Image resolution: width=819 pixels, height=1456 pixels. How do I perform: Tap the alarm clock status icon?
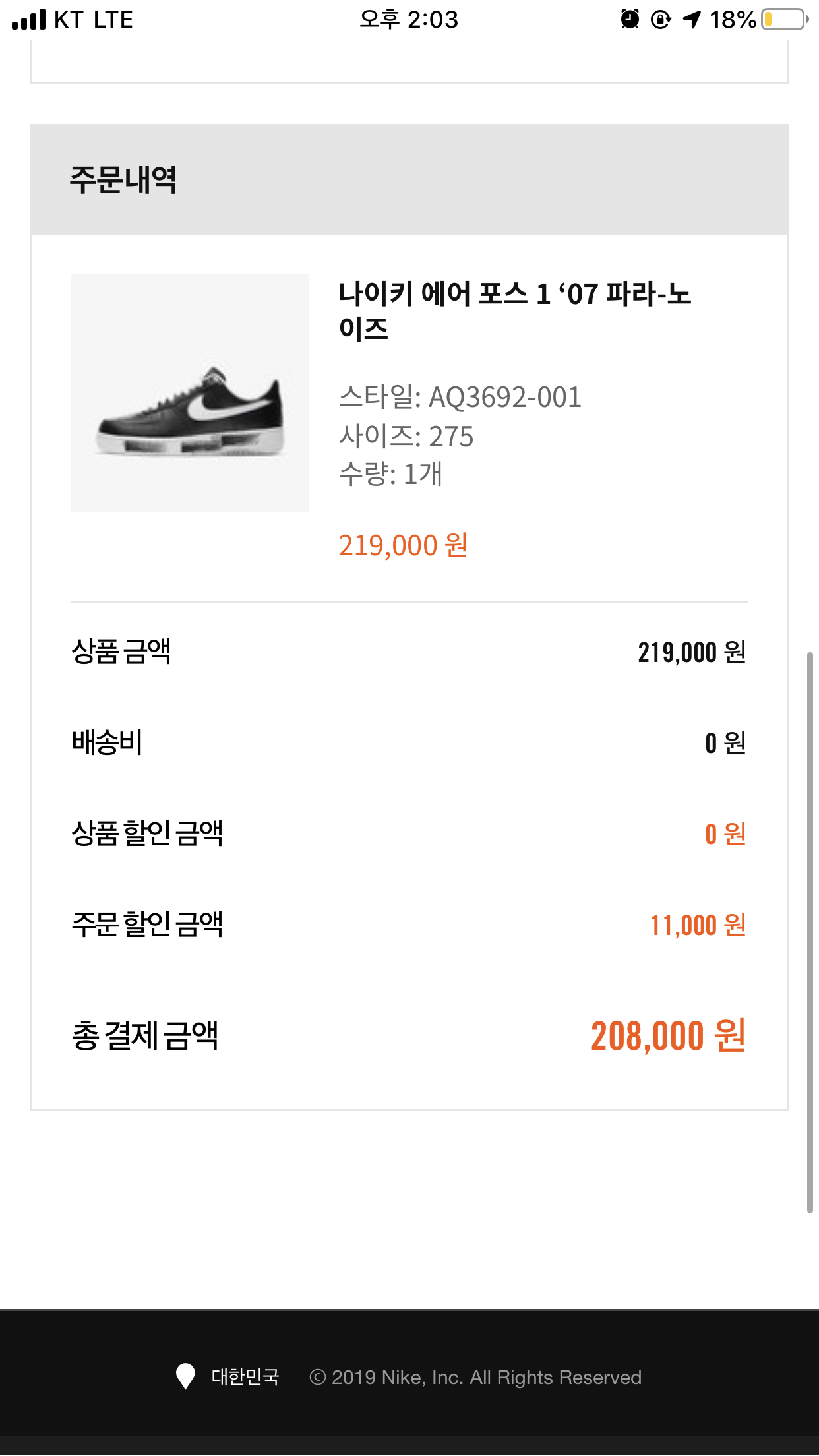[x=630, y=19]
